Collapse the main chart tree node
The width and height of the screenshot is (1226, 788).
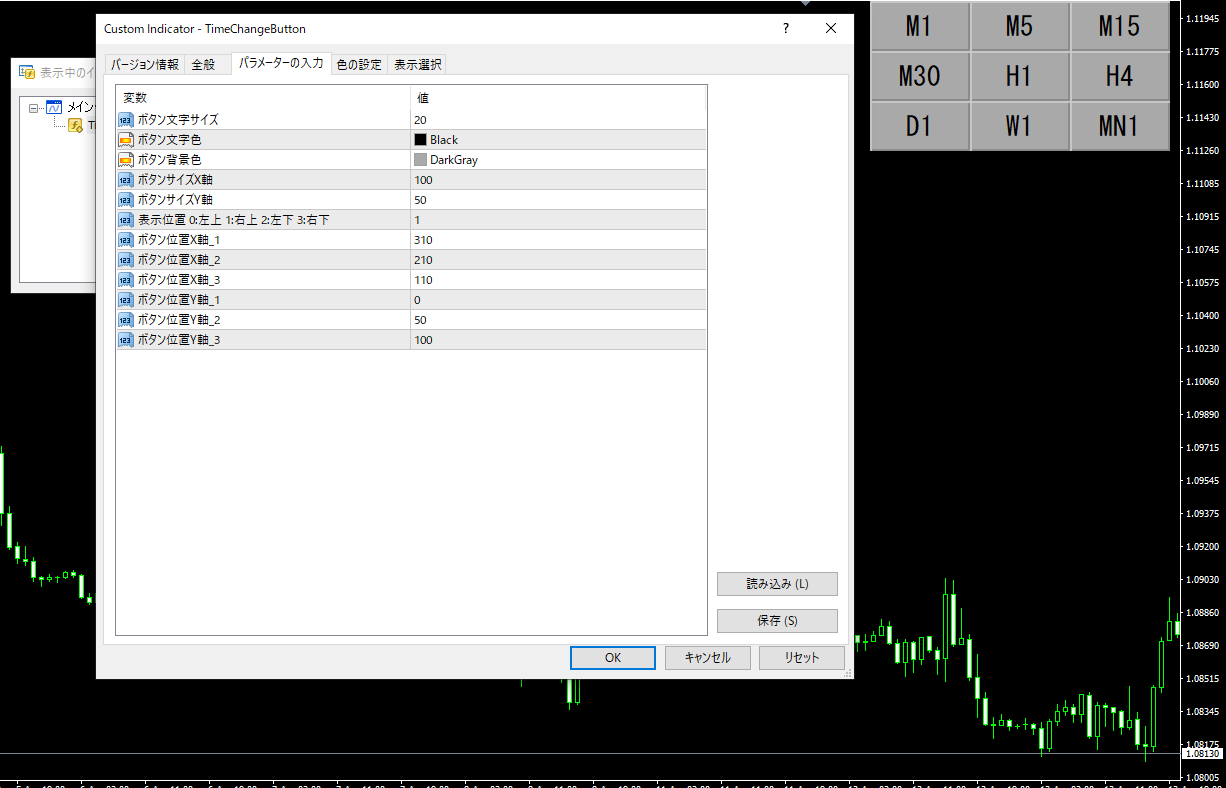(x=33, y=108)
